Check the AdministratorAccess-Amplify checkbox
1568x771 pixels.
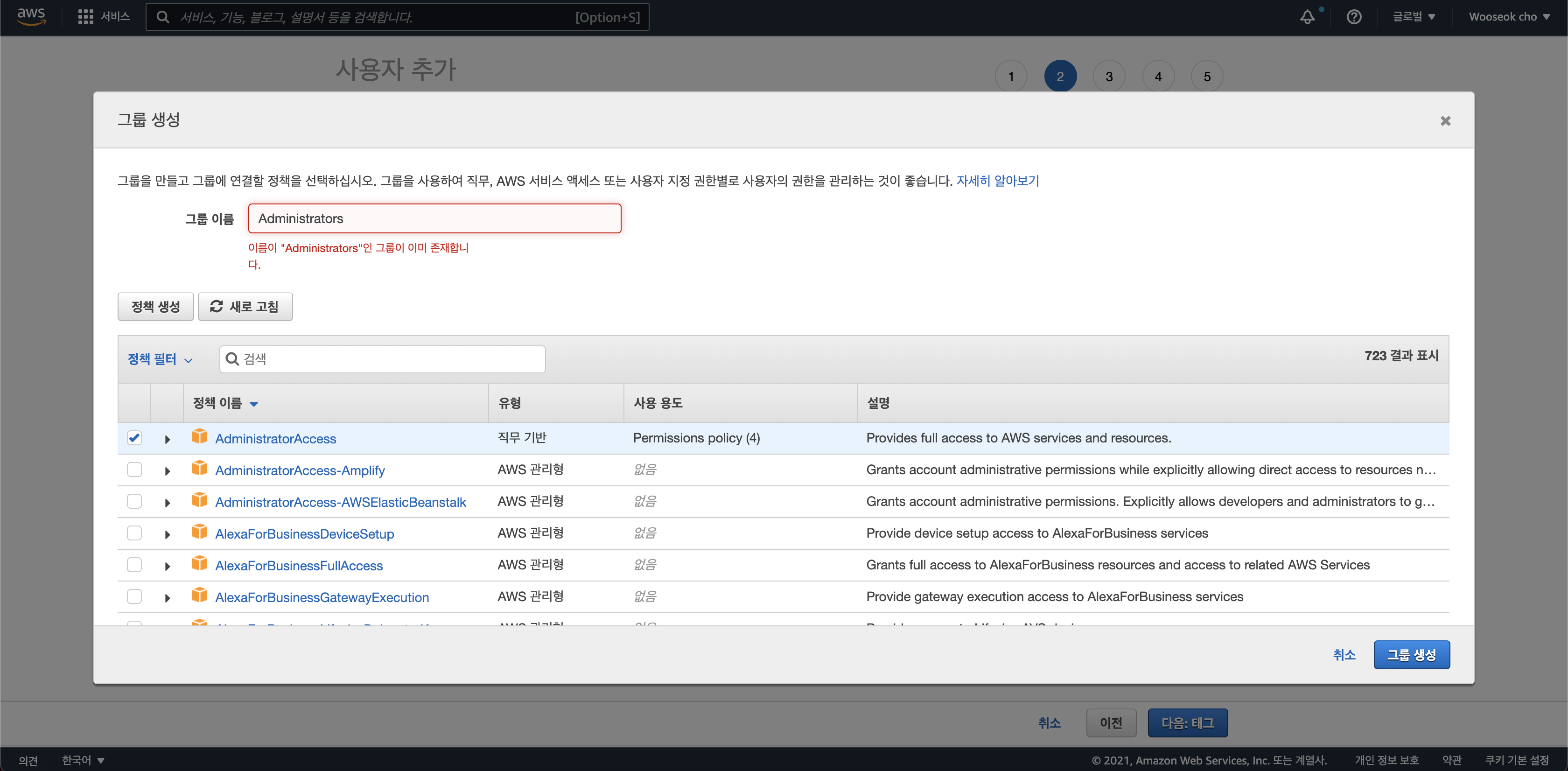[134, 470]
